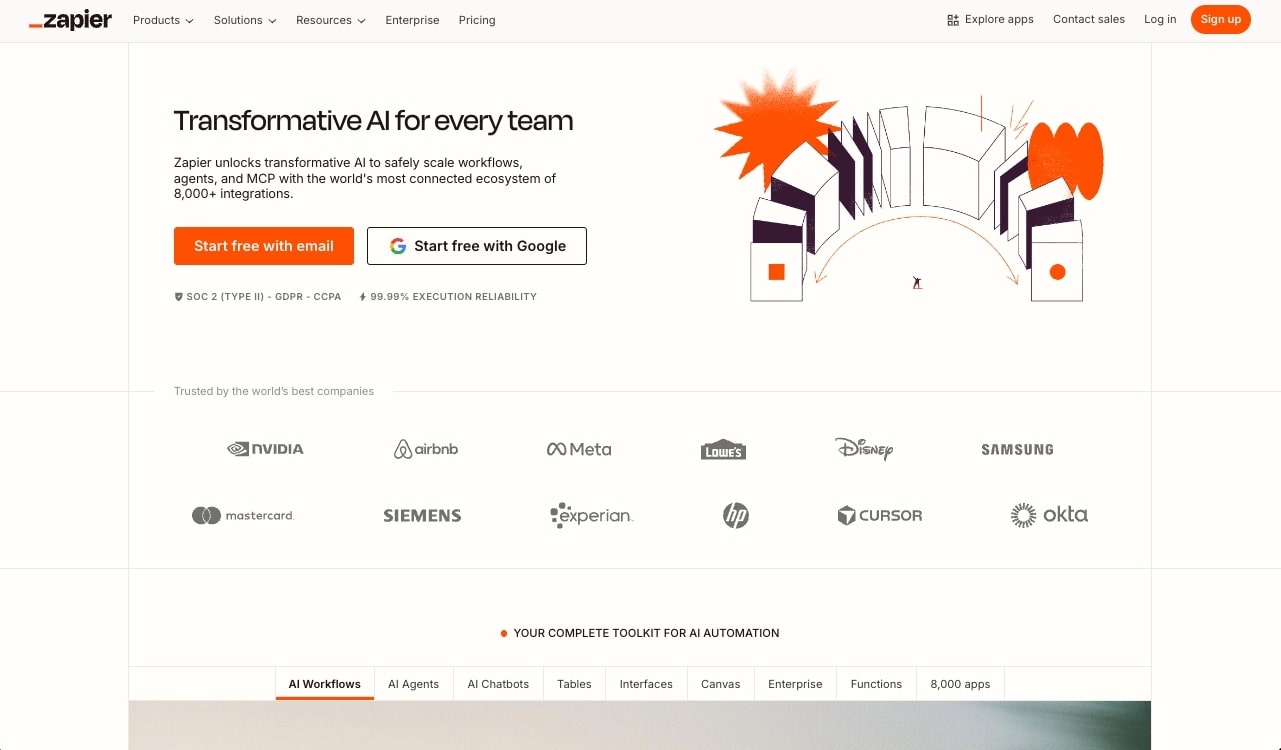Select the Functions tab

click(876, 684)
